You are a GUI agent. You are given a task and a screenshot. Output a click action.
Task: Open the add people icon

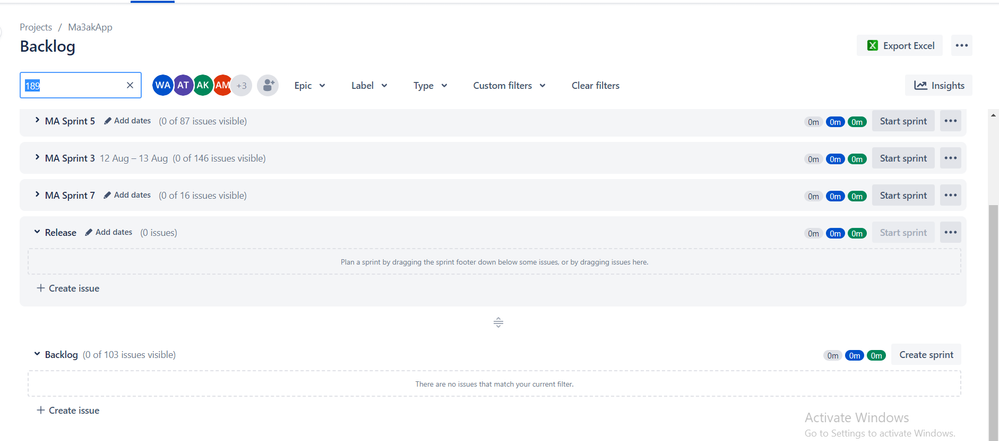tap(268, 85)
